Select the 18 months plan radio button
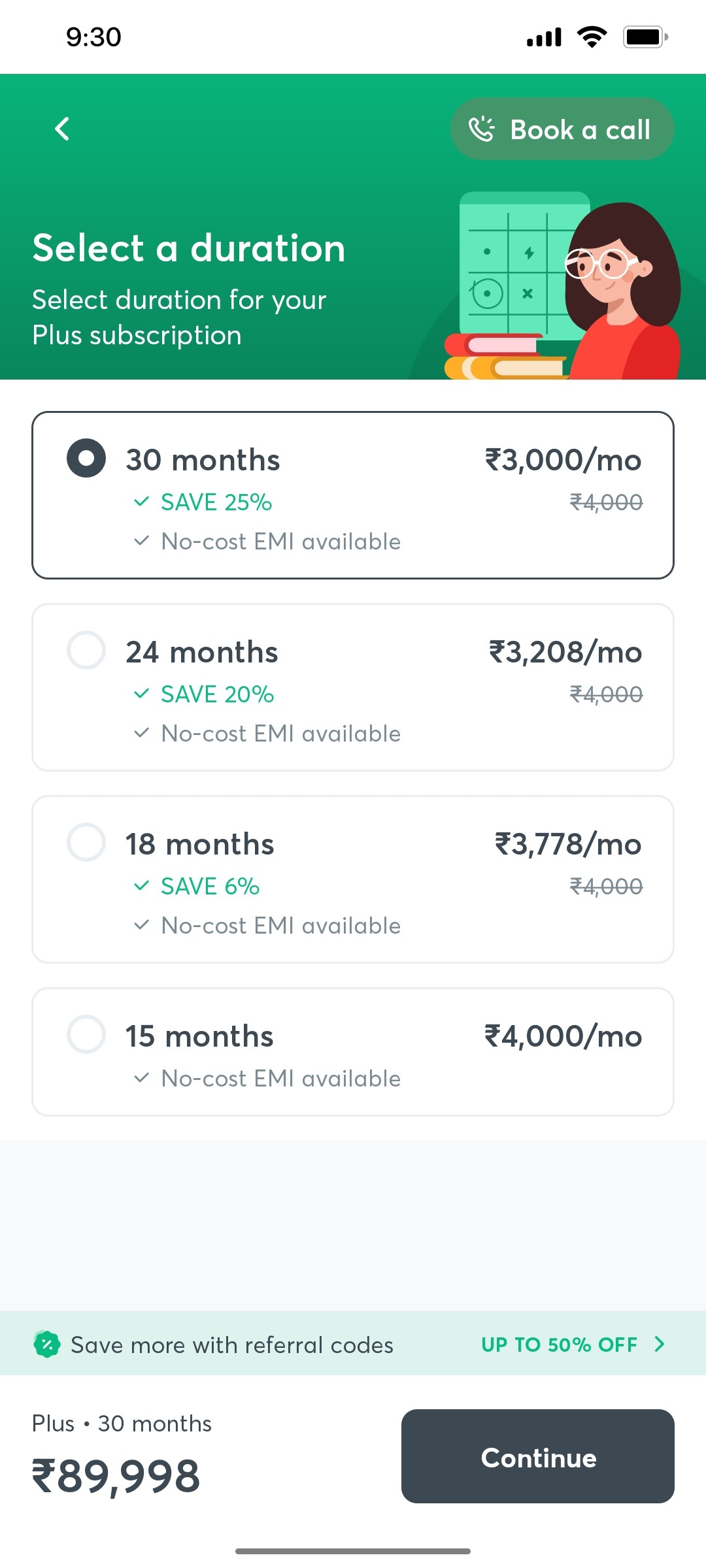 tap(86, 842)
